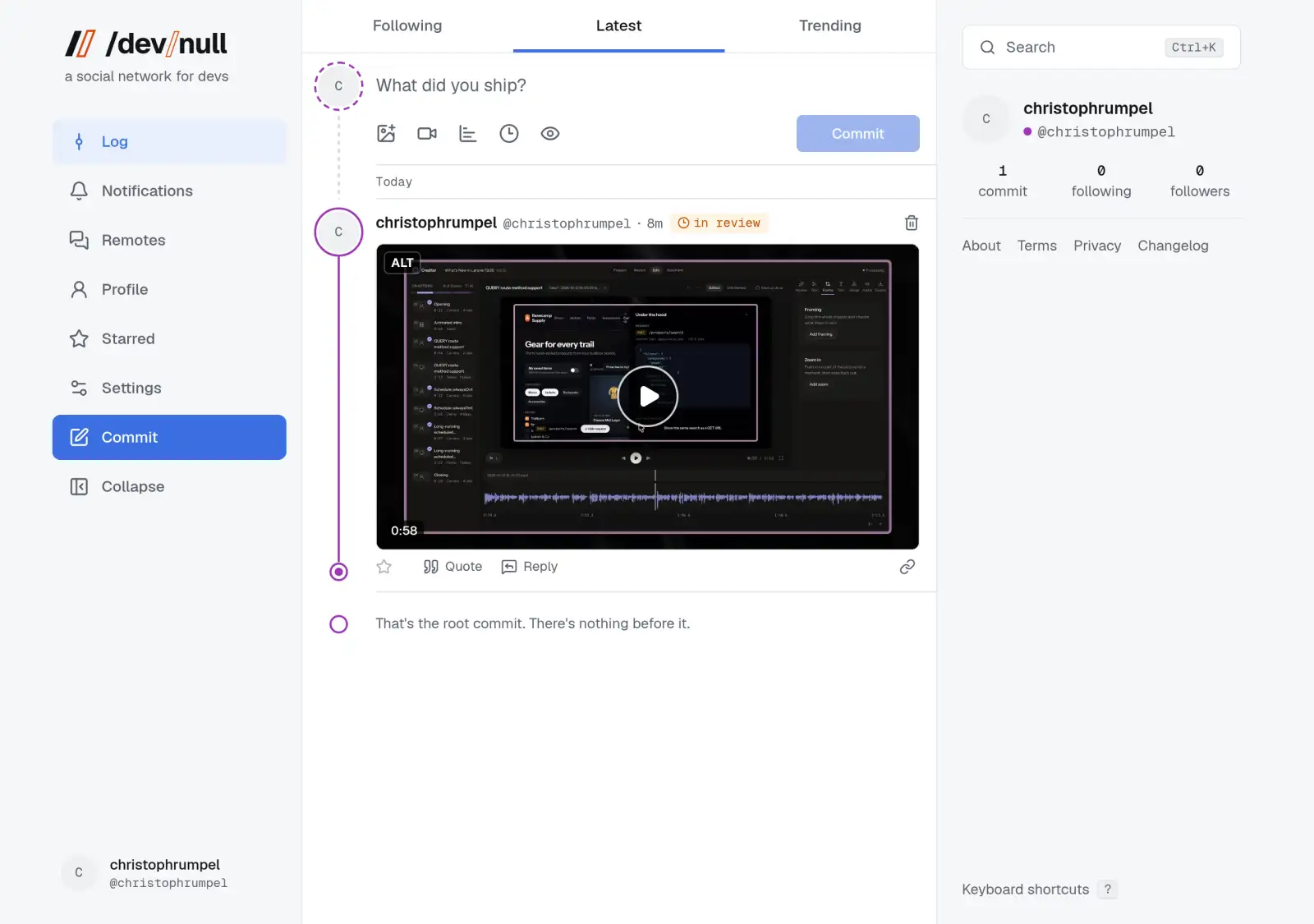View Starred items in the sidebar
Image resolution: width=1314 pixels, height=924 pixels.
[x=169, y=338]
